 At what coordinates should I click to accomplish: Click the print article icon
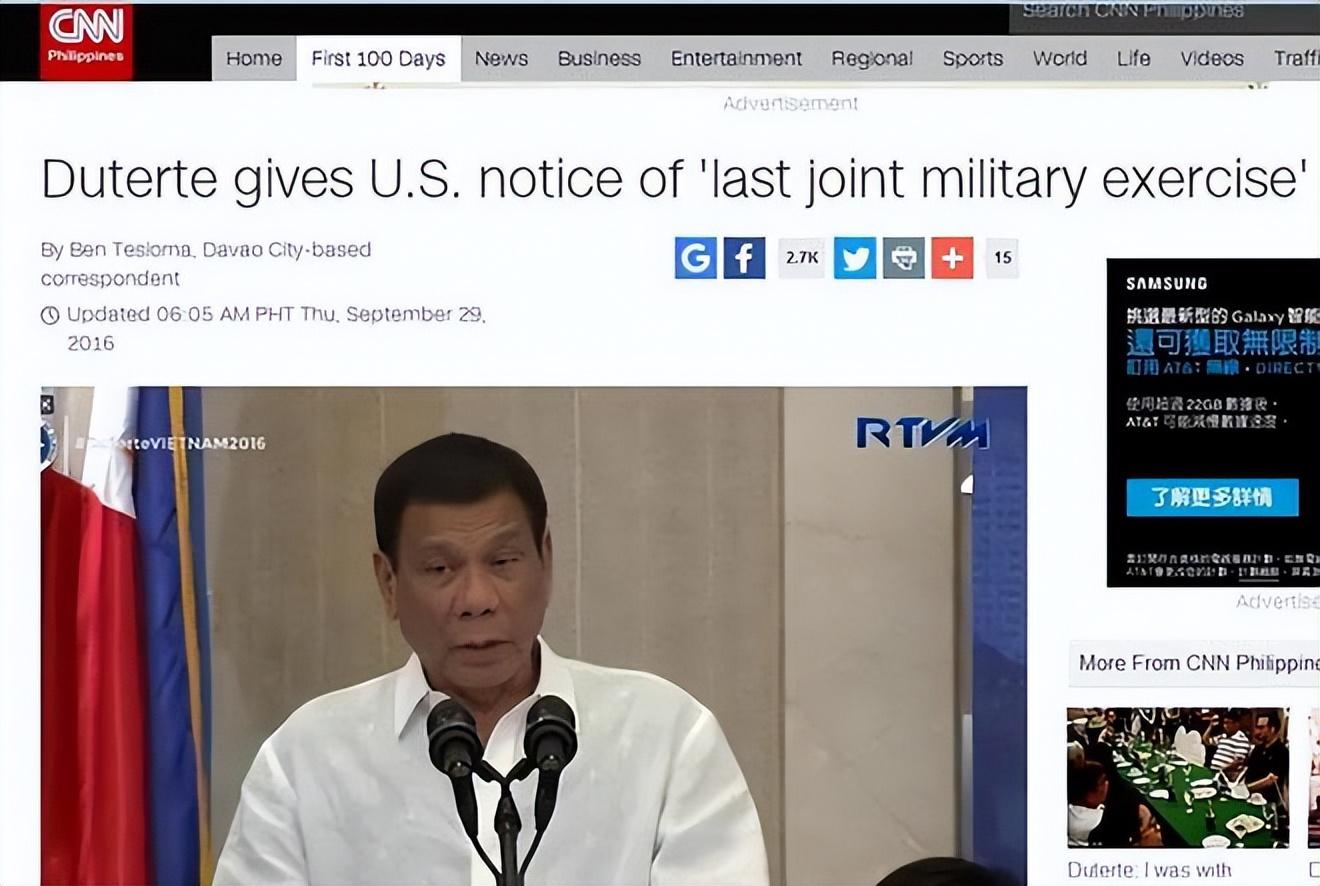point(904,258)
